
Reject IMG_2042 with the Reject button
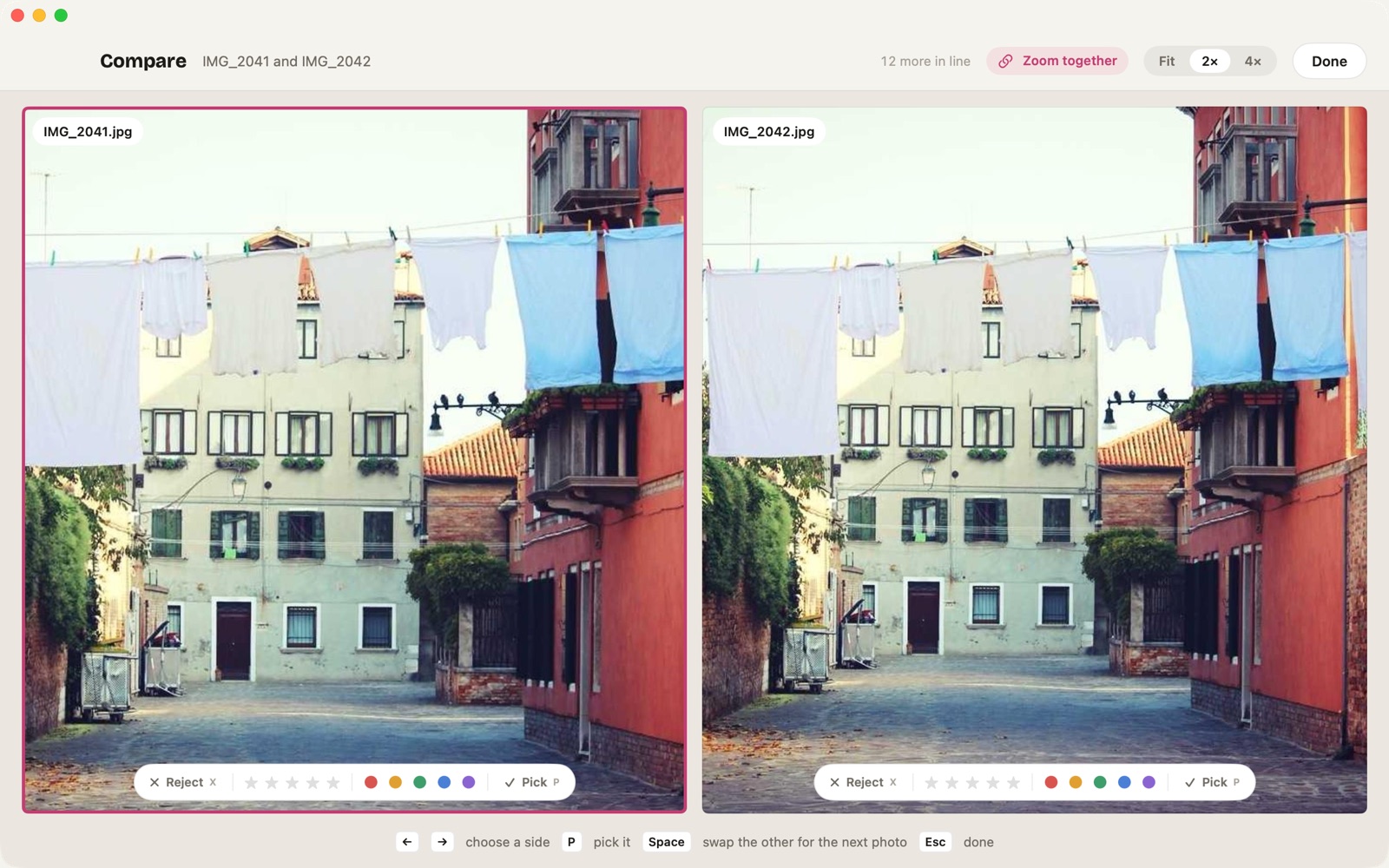pyautogui.click(x=863, y=782)
